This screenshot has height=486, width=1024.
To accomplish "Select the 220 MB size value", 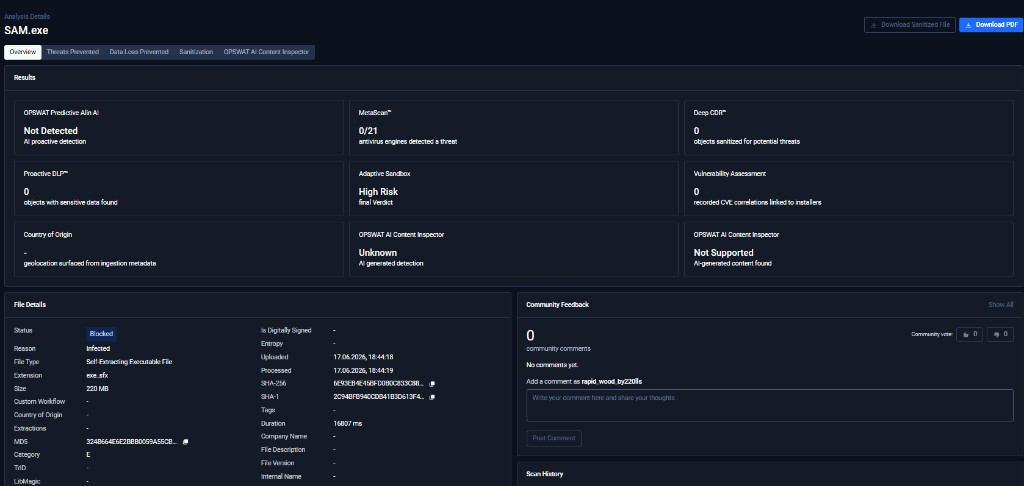I will 97,388.
